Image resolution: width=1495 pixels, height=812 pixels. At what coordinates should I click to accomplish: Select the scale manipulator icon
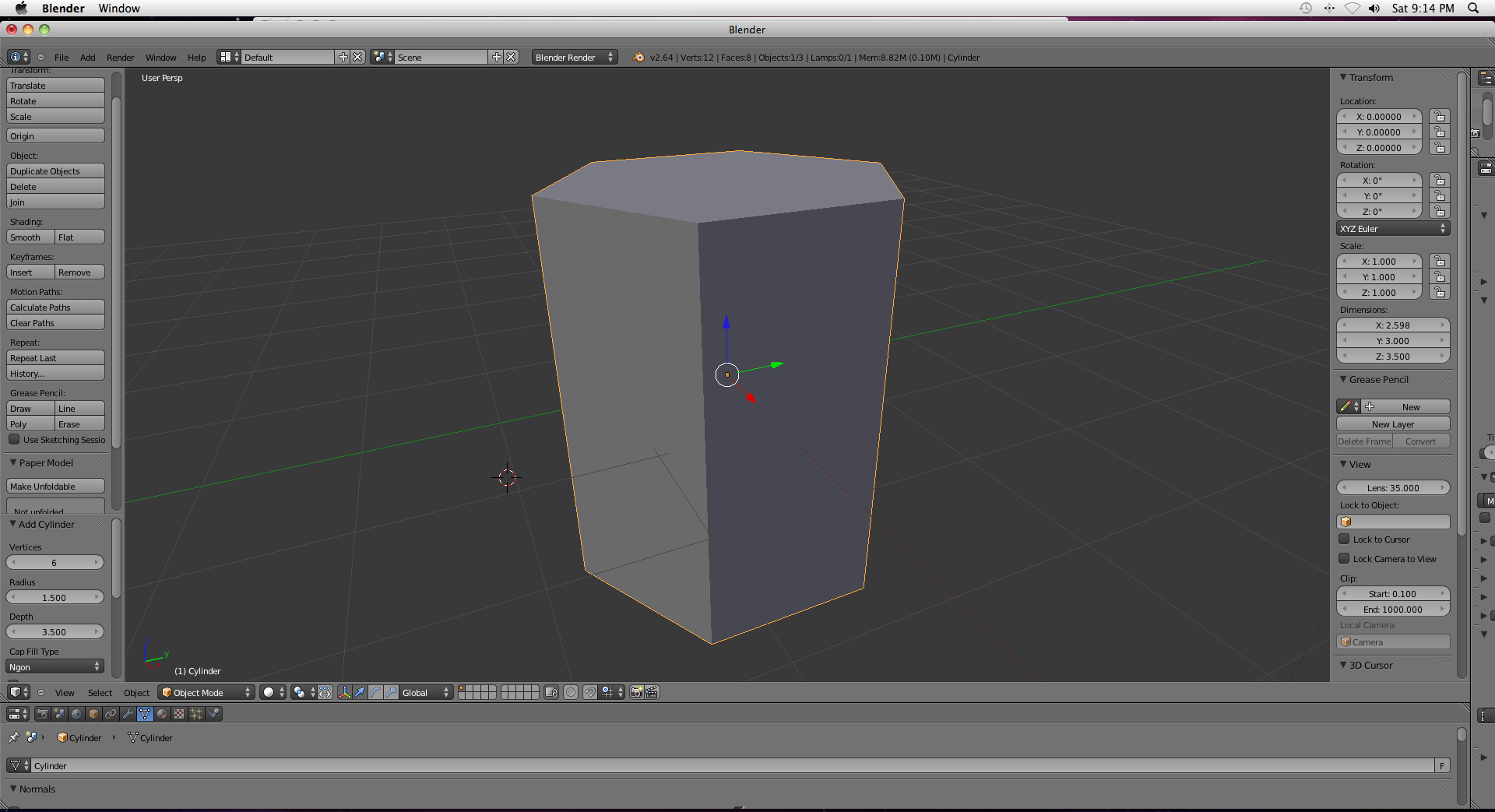(x=391, y=692)
